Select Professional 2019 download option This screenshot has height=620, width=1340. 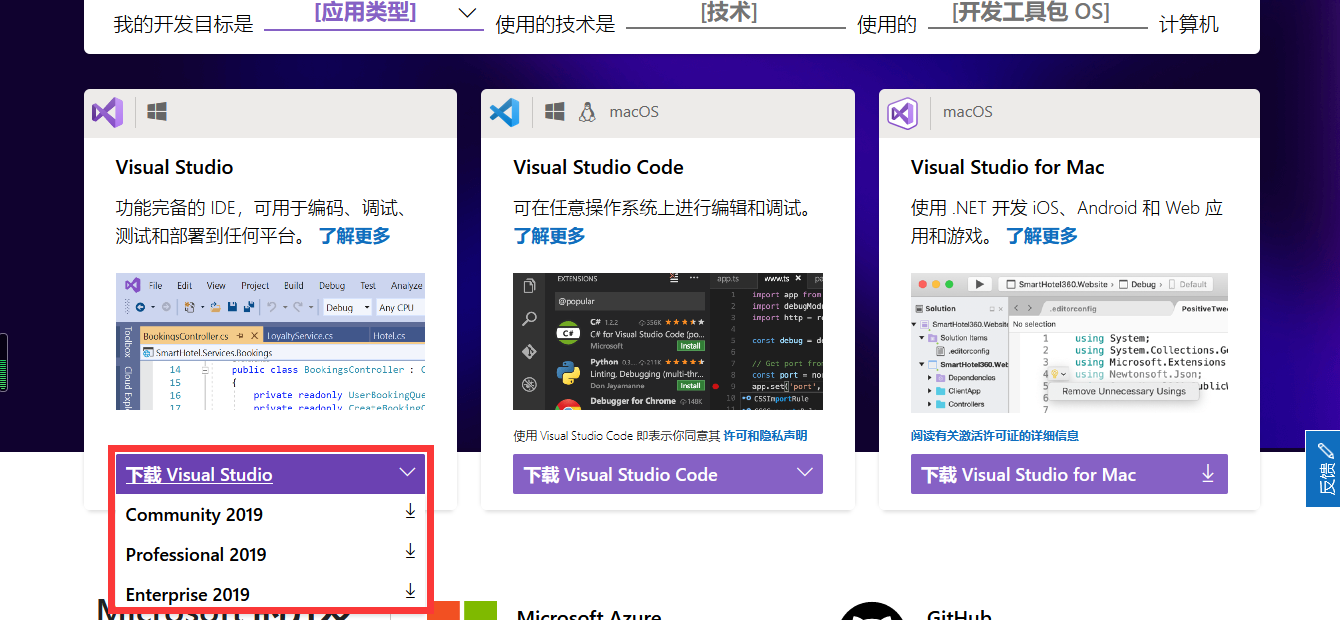click(271, 554)
